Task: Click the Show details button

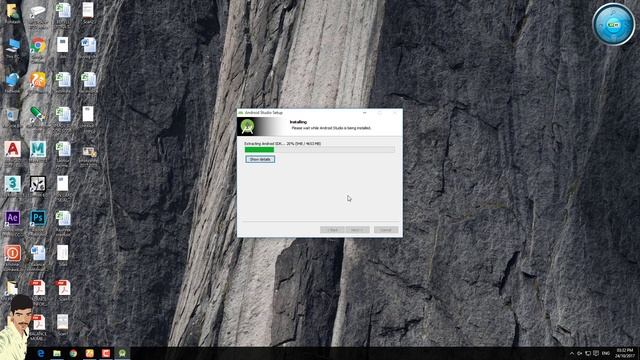Action: (x=260, y=159)
